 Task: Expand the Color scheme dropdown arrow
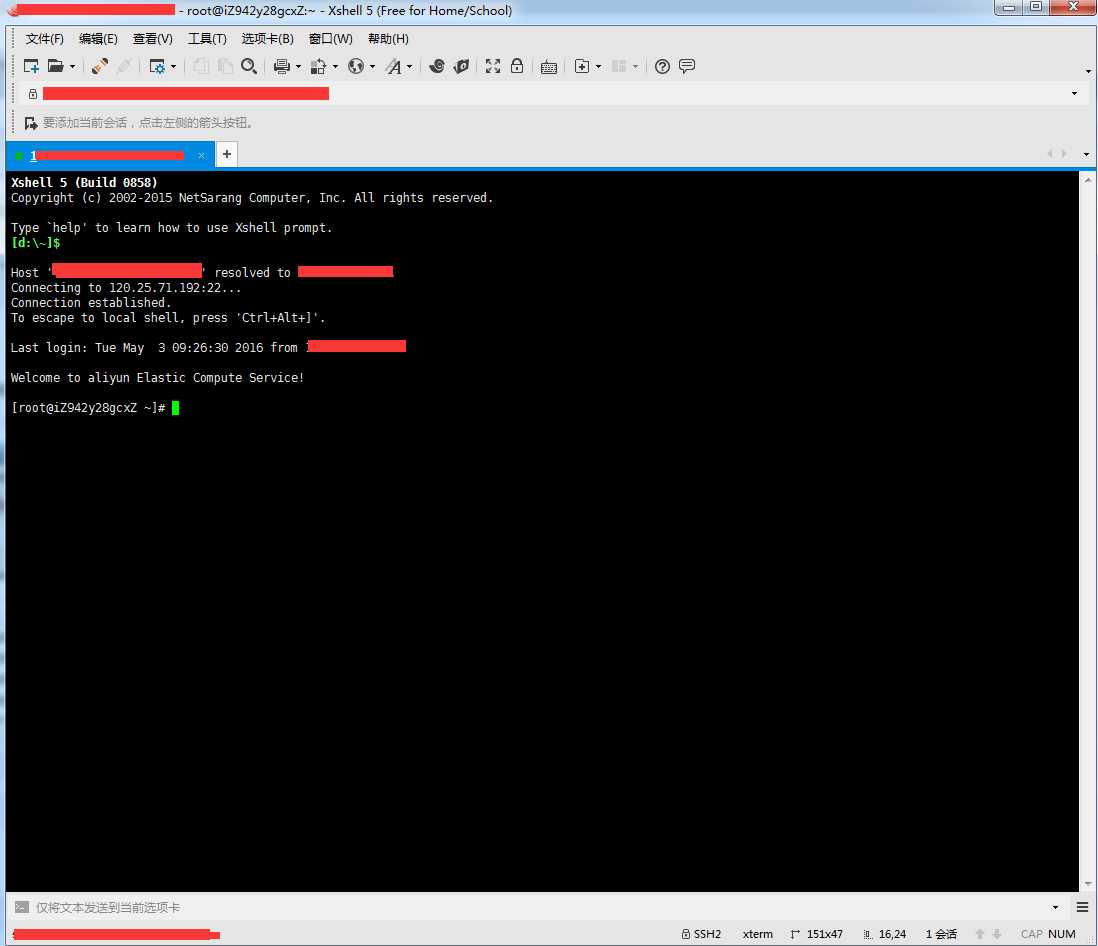(335, 67)
